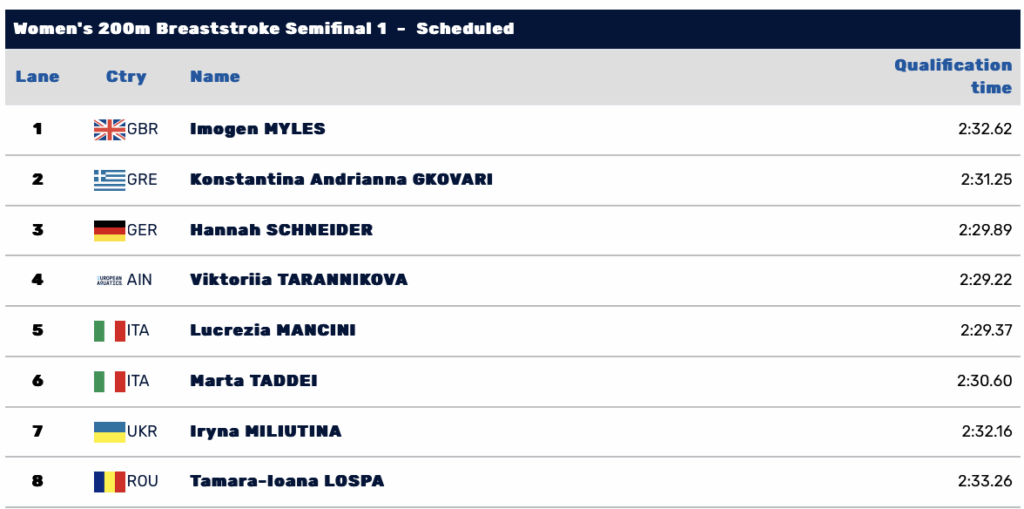Open Viktoriia TARANNIKOVA's name
Viewport: 1024px width, 509px height.
click(299, 280)
